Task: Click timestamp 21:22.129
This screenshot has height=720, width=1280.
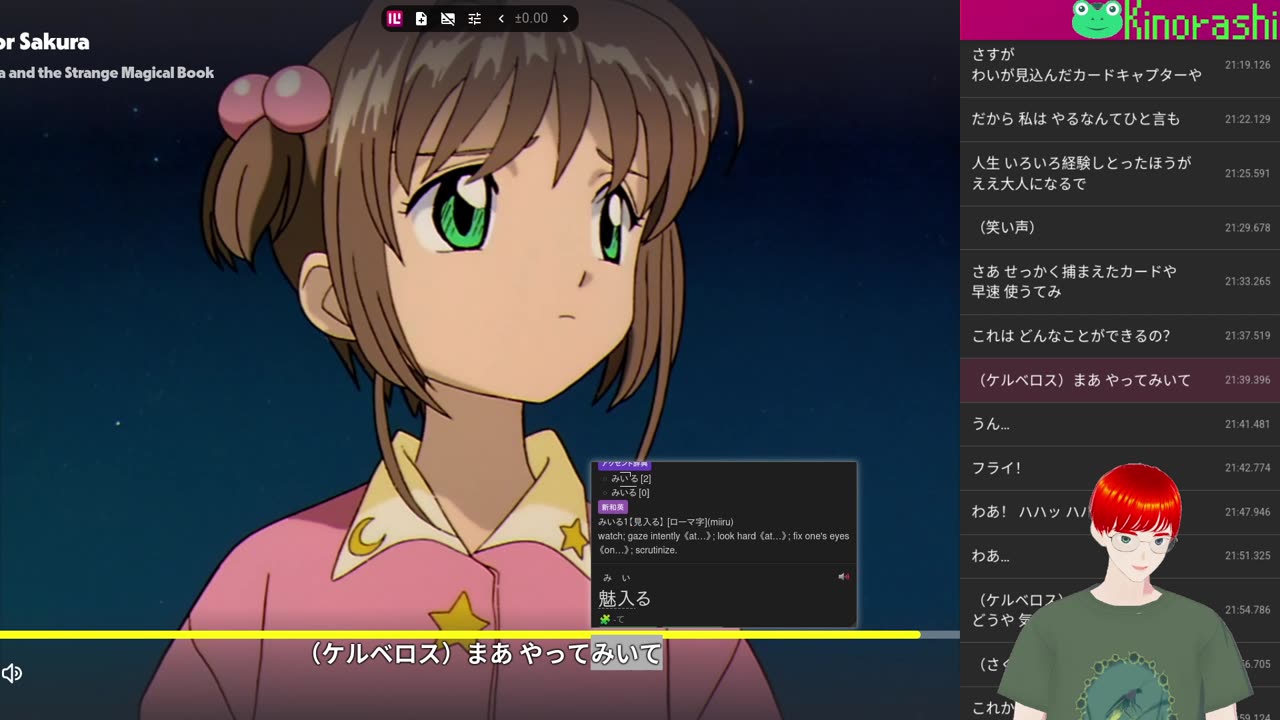Action: coord(1247,119)
